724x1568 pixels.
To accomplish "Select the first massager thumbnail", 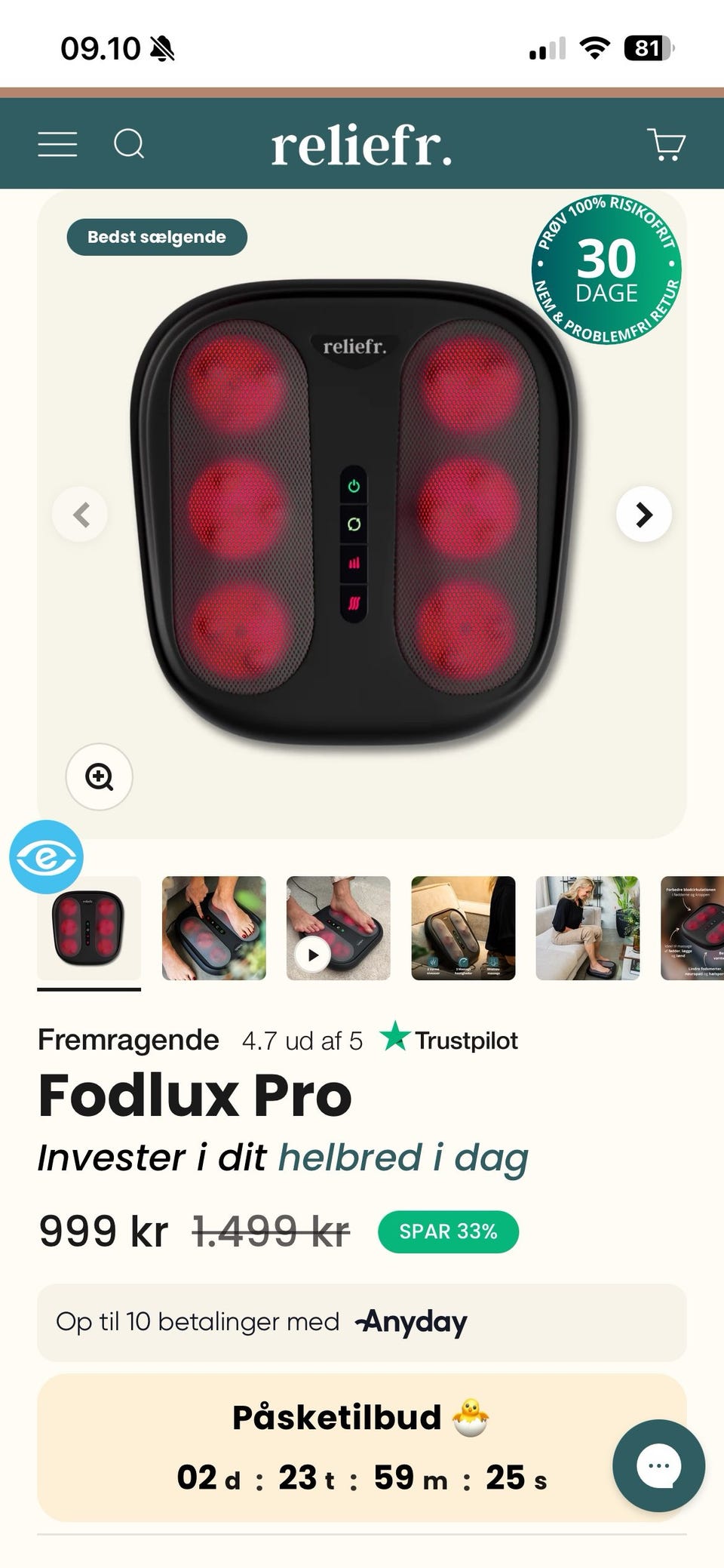I will [89, 928].
